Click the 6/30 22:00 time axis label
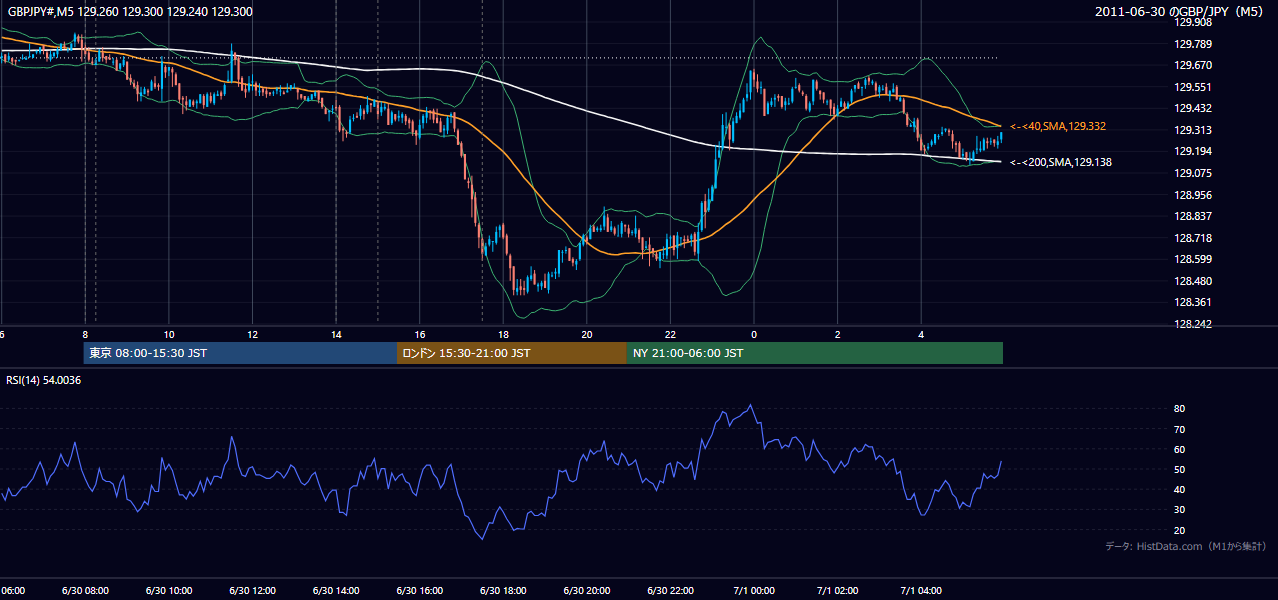1278x600 pixels. (671, 591)
